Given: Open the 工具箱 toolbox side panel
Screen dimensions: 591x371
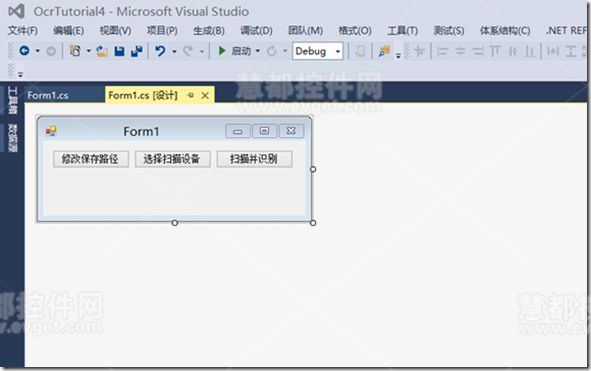Looking at the screenshot, I should click(x=12, y=100).
